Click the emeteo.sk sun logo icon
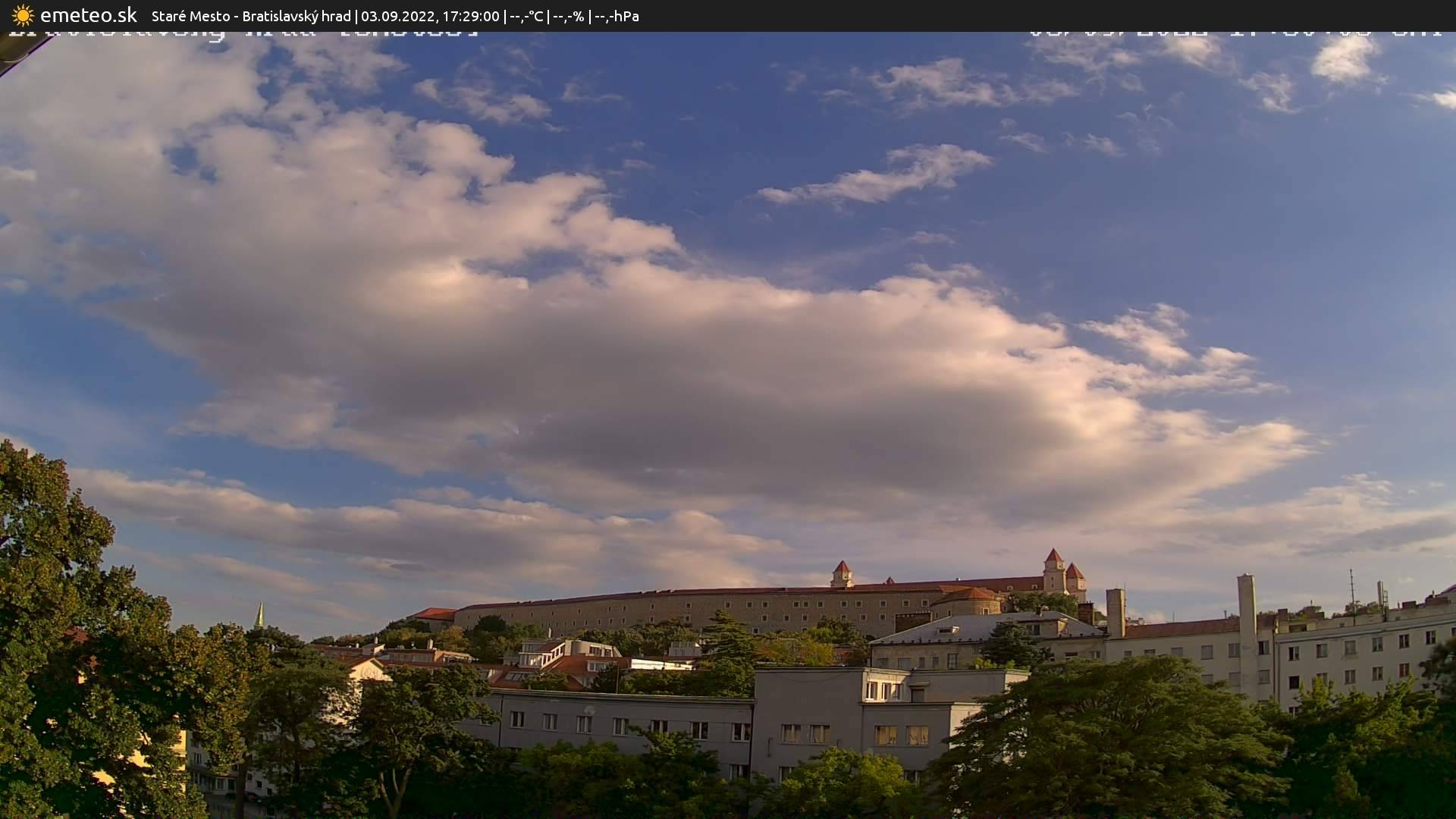Viewport: 1456px width, 819px height. [23, 16]
